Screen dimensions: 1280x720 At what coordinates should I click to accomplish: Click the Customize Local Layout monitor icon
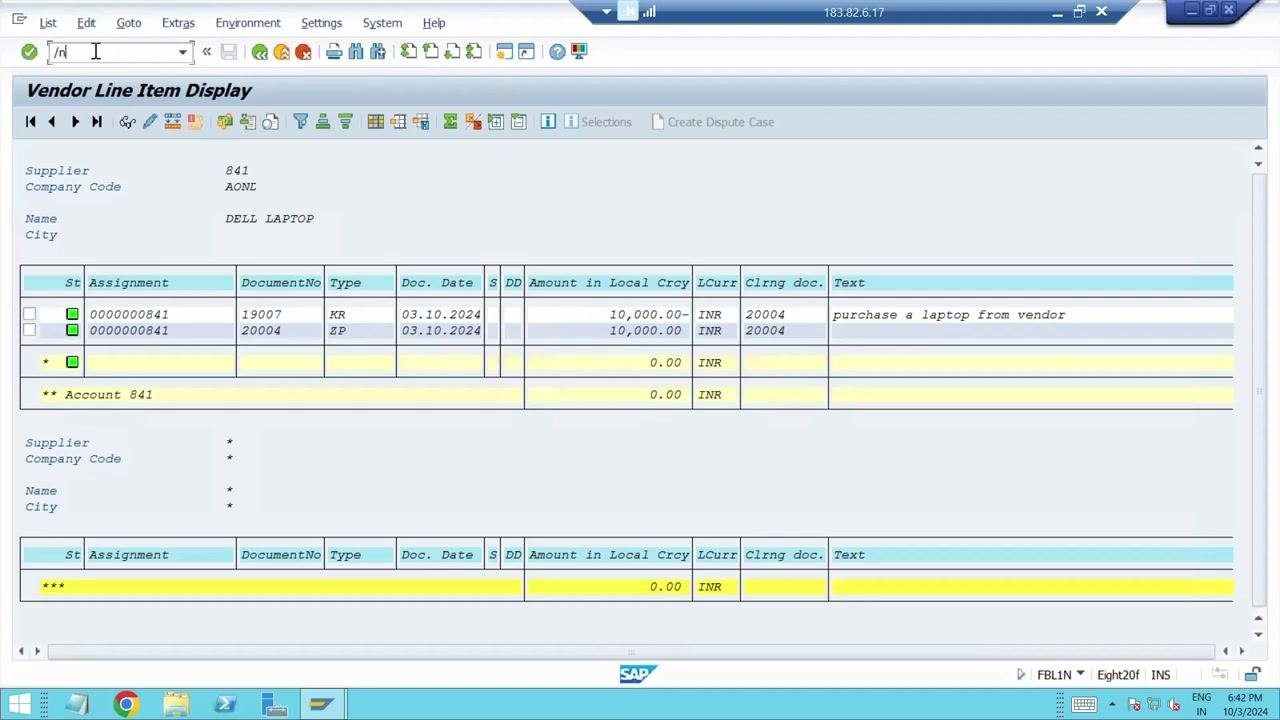pos(579,52)
